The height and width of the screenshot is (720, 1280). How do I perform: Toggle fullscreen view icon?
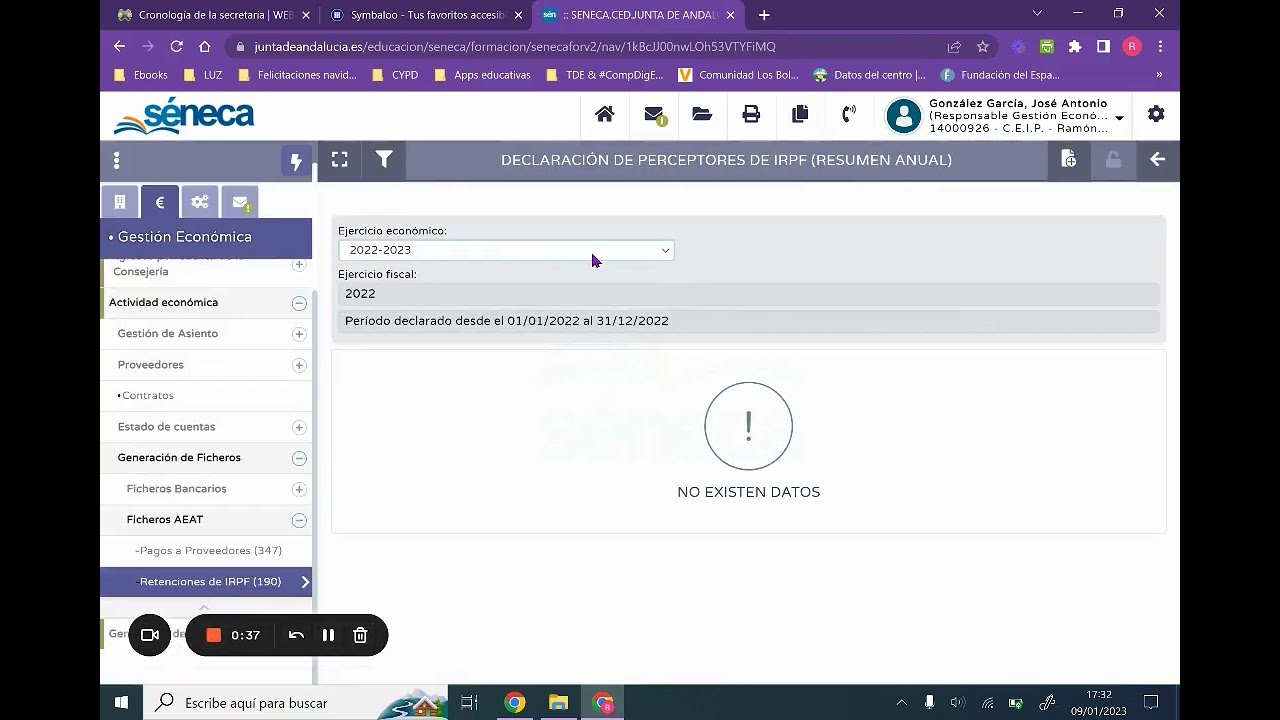[340, 159]
